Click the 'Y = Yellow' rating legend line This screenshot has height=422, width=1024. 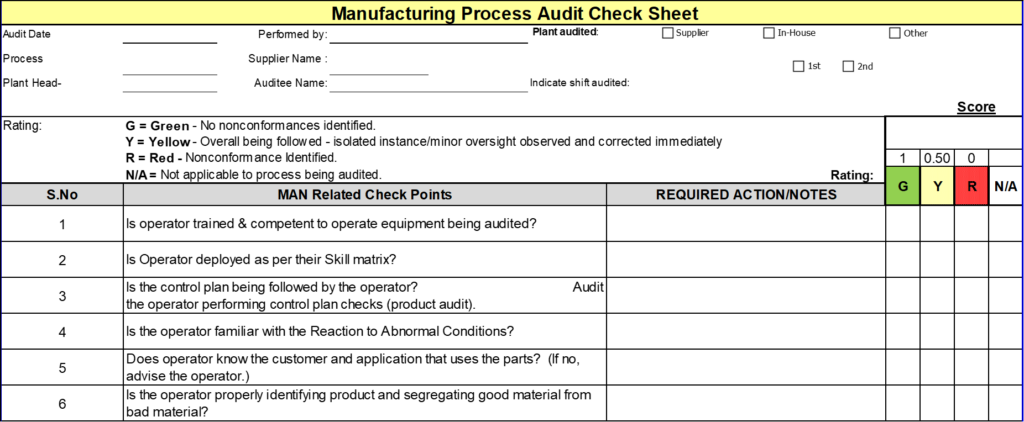(423, 142)
